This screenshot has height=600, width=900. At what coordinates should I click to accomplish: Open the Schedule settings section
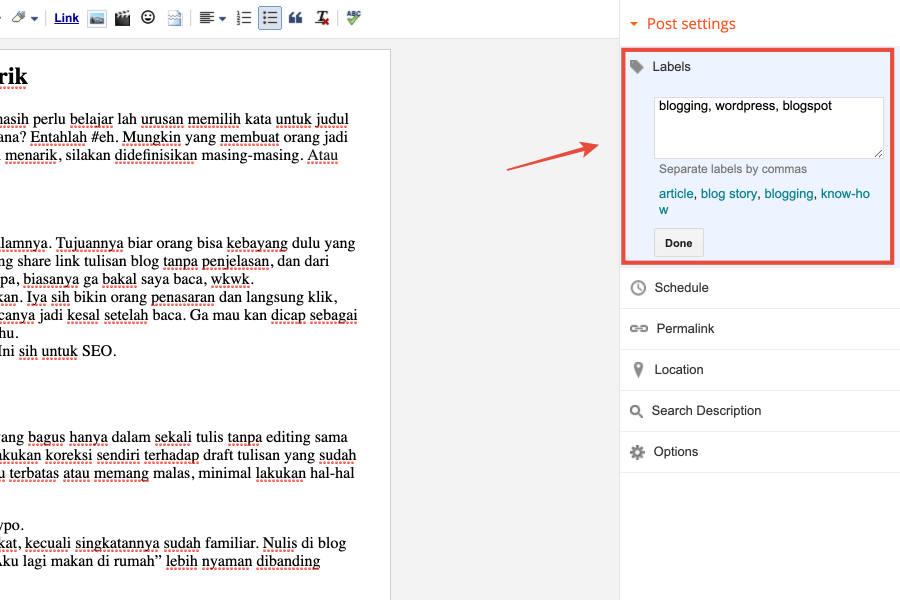[x=760, y=288]
